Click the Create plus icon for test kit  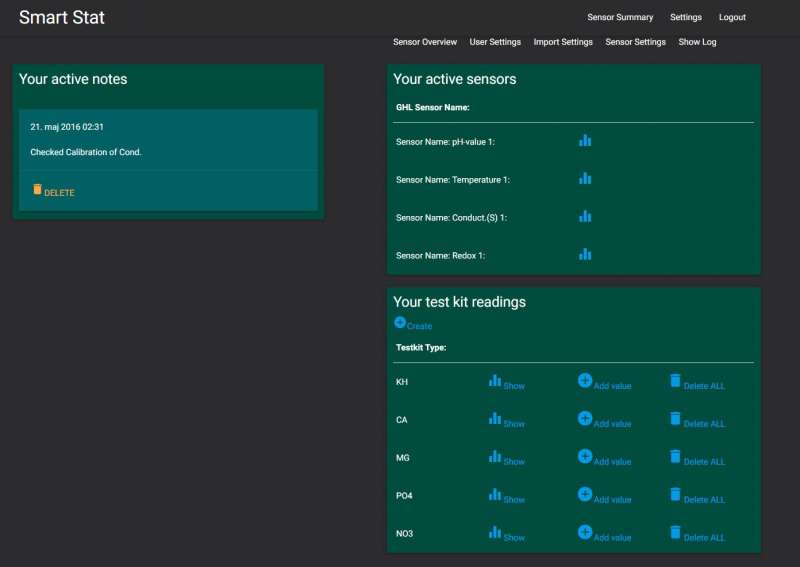[x=401, y=323]
